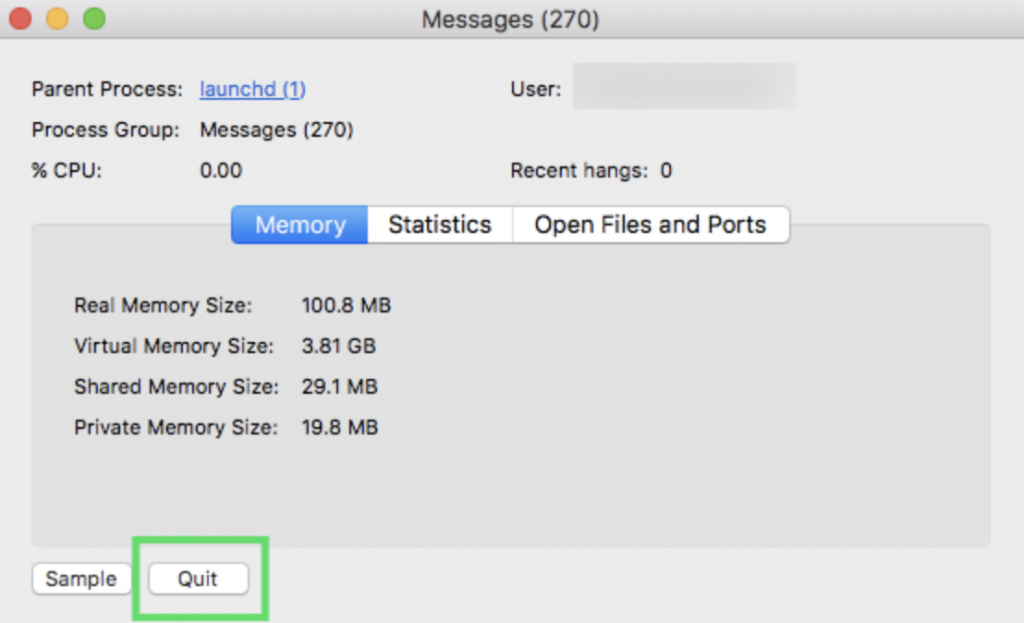Open the Open Files and Ports tab

click(x=651, y=224)
